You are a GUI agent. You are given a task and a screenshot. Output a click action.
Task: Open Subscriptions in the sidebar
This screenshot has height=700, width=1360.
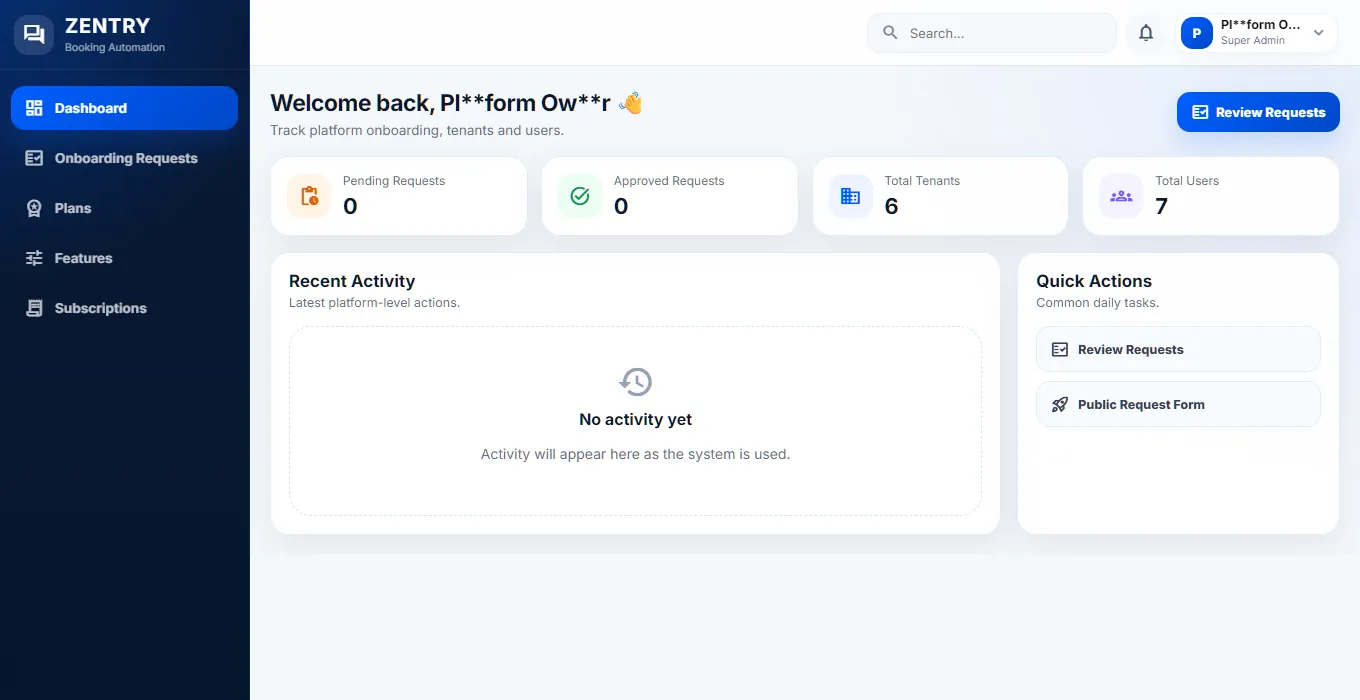tap(124, 308)
